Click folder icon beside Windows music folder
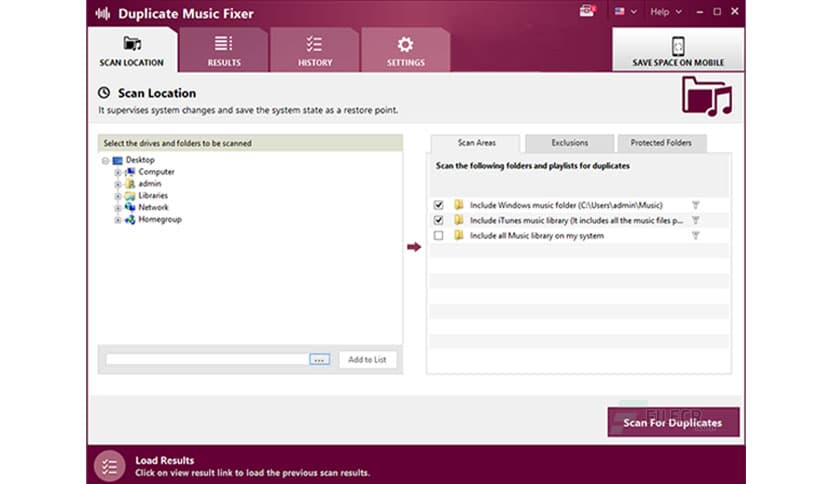 tap(459, 204)
